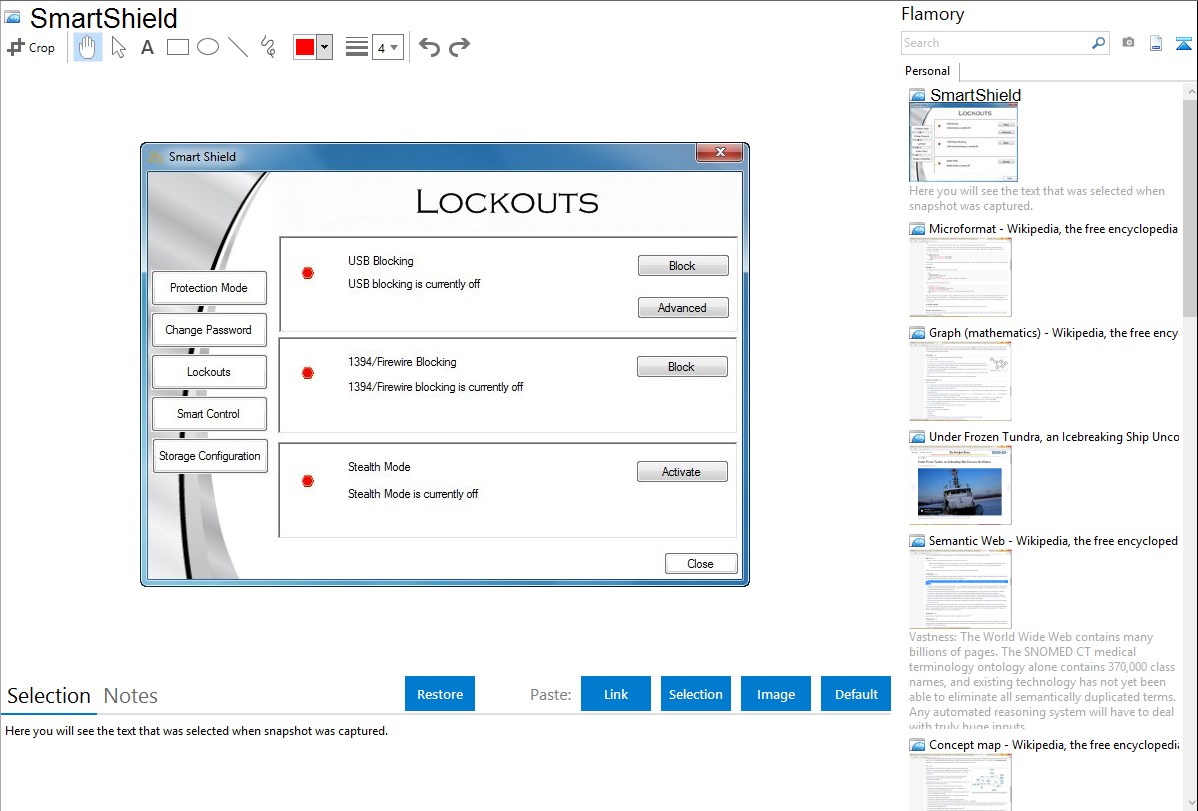Image resolution: width=1198 pixels, height=811 pixels.
Task: Open Advanced USB blocking options
Action: point(682,308)
